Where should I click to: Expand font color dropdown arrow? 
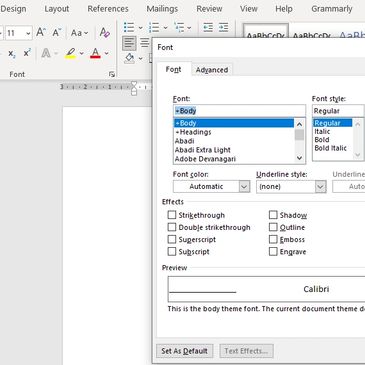pyautogui.click(x=106, y=53)
